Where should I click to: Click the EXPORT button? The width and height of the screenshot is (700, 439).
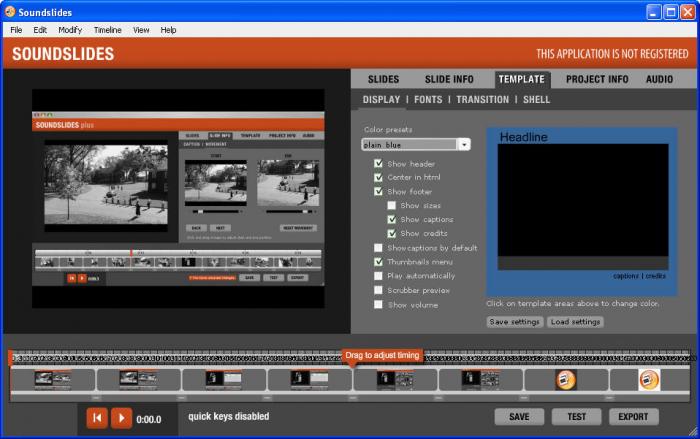tap(633, 417)
